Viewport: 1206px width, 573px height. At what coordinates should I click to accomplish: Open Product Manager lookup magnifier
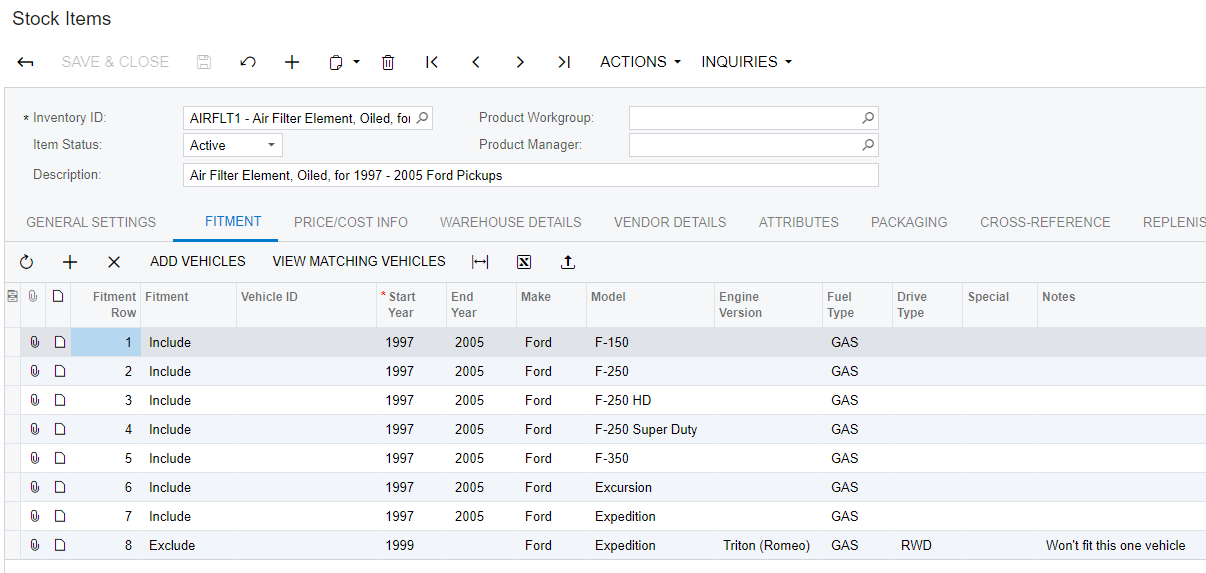[868, 145]
